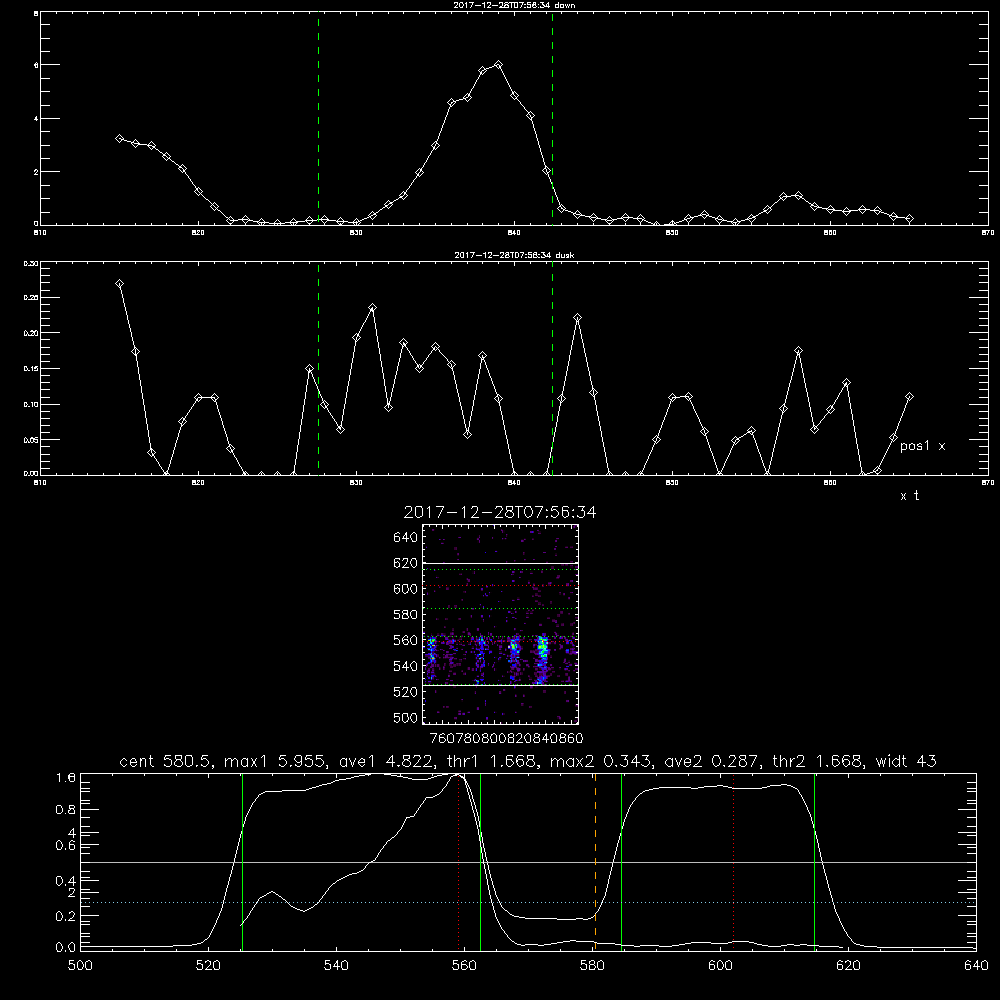Click the first diamond point of the dusk curve
Image resolution: width=1000 pixels, height=1000 pixels.
119,283
